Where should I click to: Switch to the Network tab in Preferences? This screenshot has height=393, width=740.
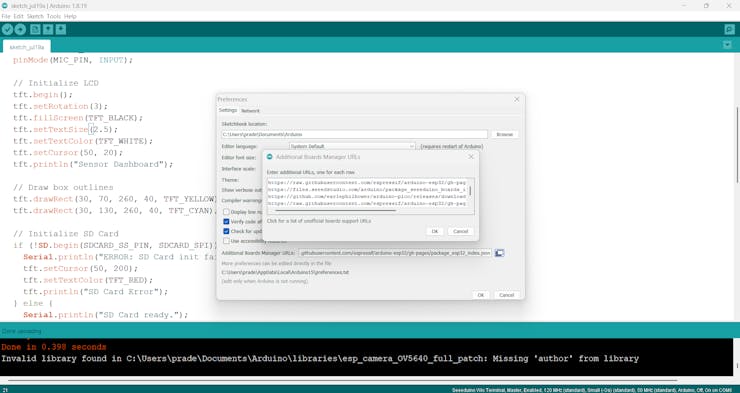coord(250,111)
